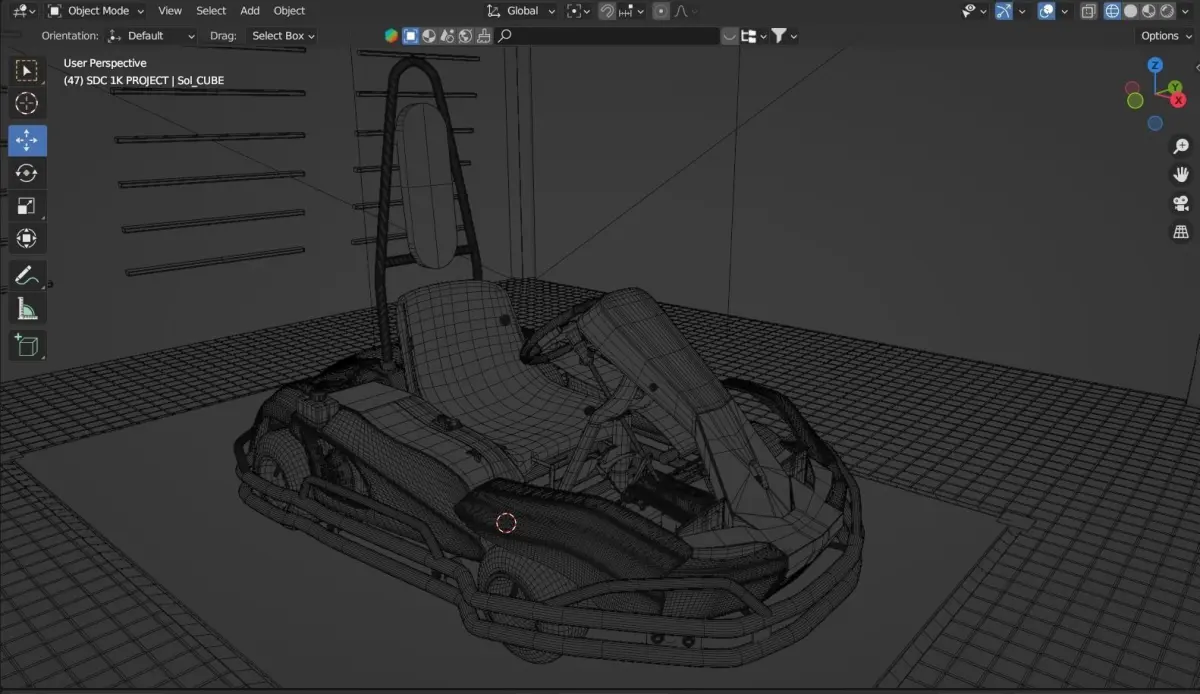Click the "(47) SDC 1K PROJECT | Sol_CUBE" text
Screen dimensions: 1200x694
click(144, 80)
